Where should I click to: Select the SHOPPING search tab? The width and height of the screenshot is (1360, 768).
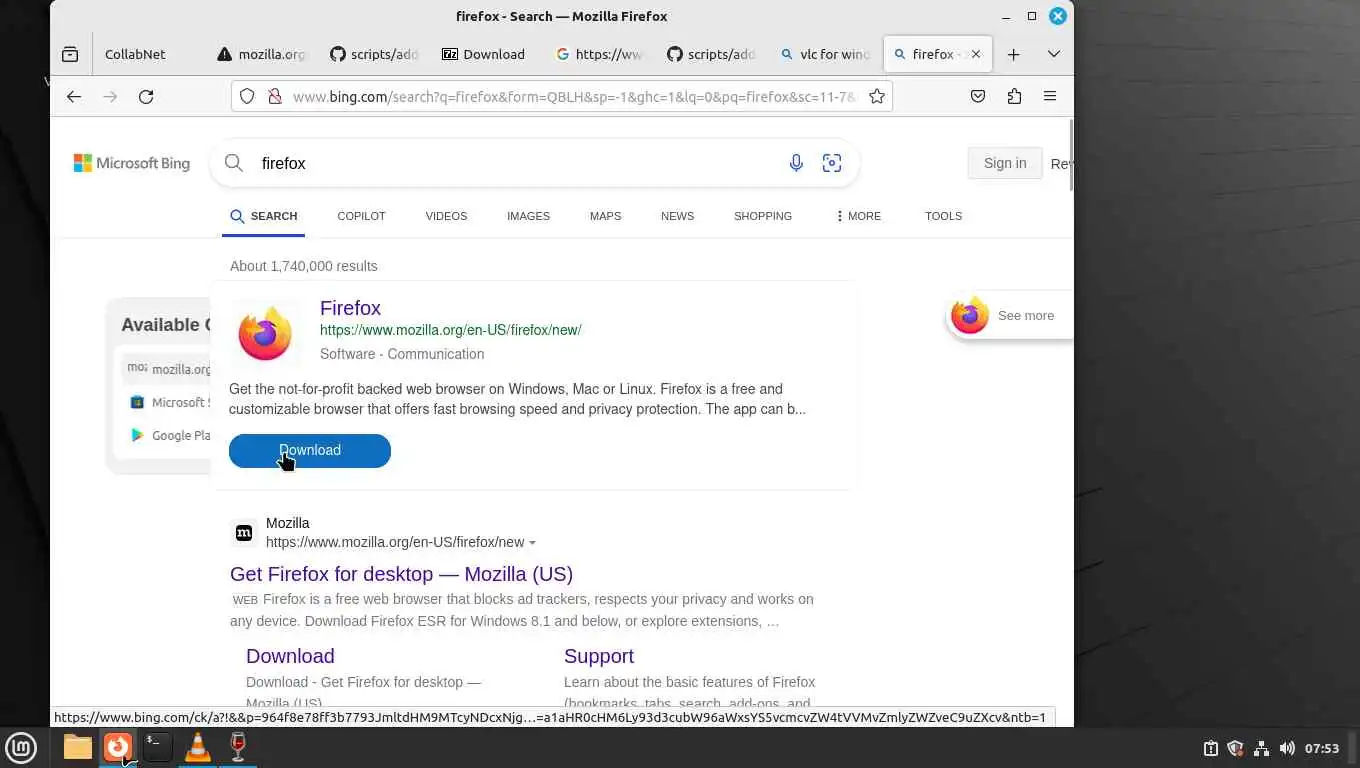(x=763, y=216)
